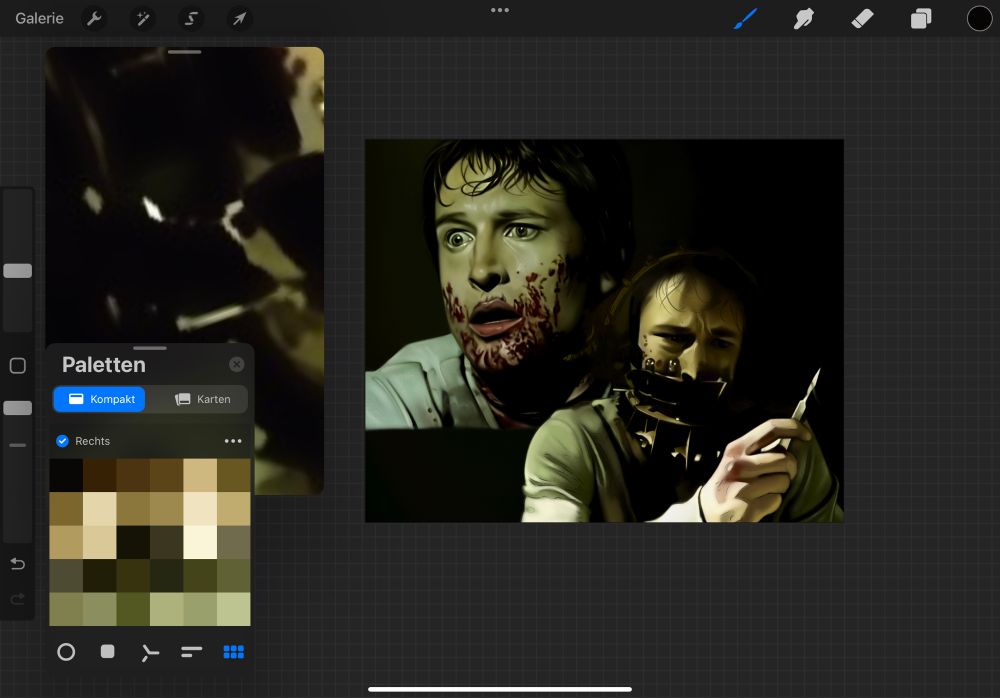Switch to the Classic color square tab
The width and height of the screenshot is (1000, 698).
[x=108, y=651]
